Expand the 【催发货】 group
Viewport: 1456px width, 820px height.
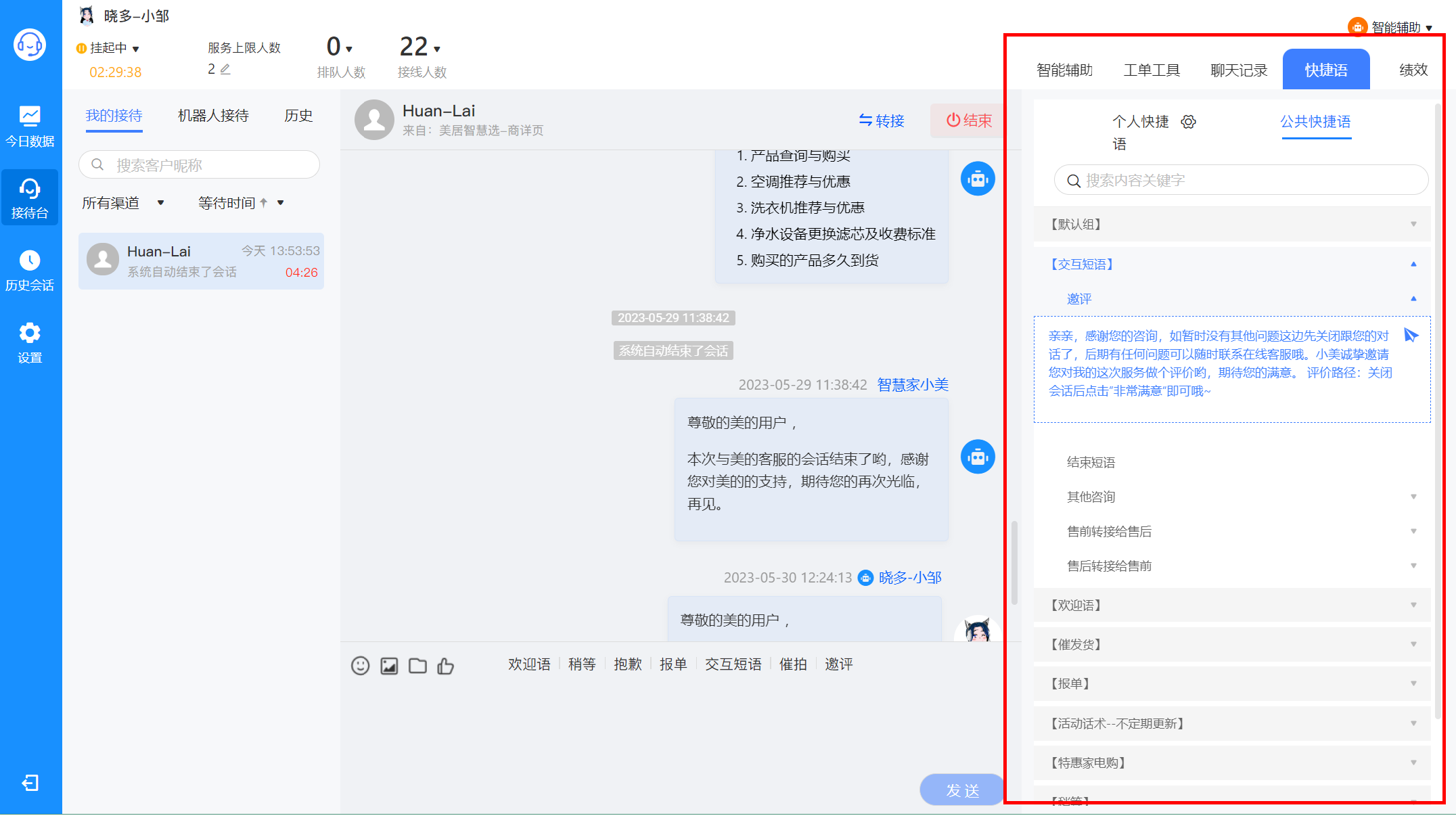[x=1232, y=644]
